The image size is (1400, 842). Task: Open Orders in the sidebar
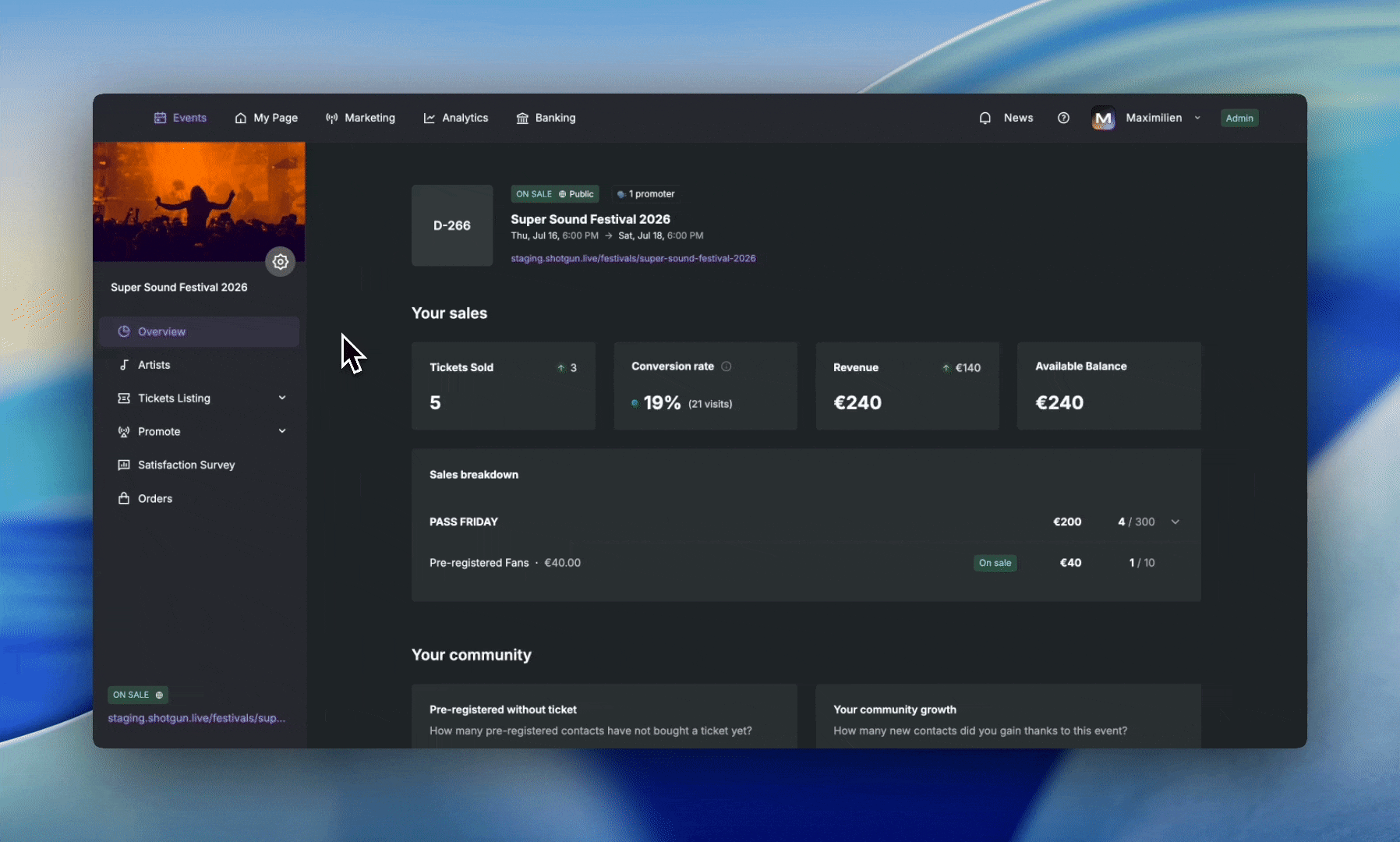point(199,498)
